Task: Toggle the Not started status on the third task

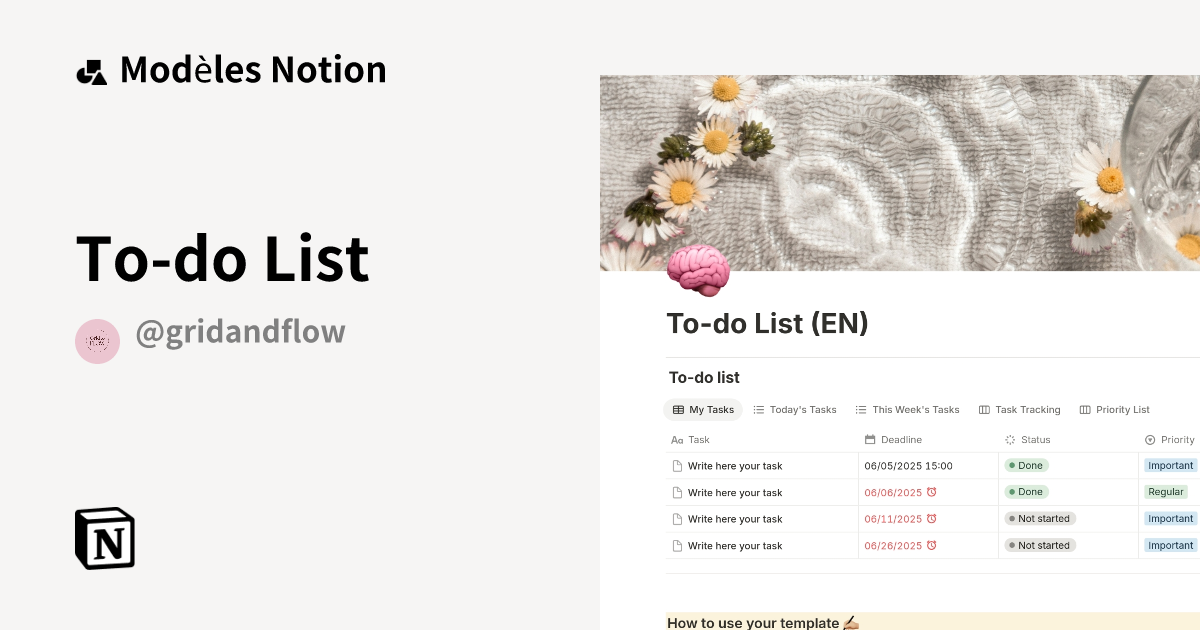Action: click(1040, 518)
